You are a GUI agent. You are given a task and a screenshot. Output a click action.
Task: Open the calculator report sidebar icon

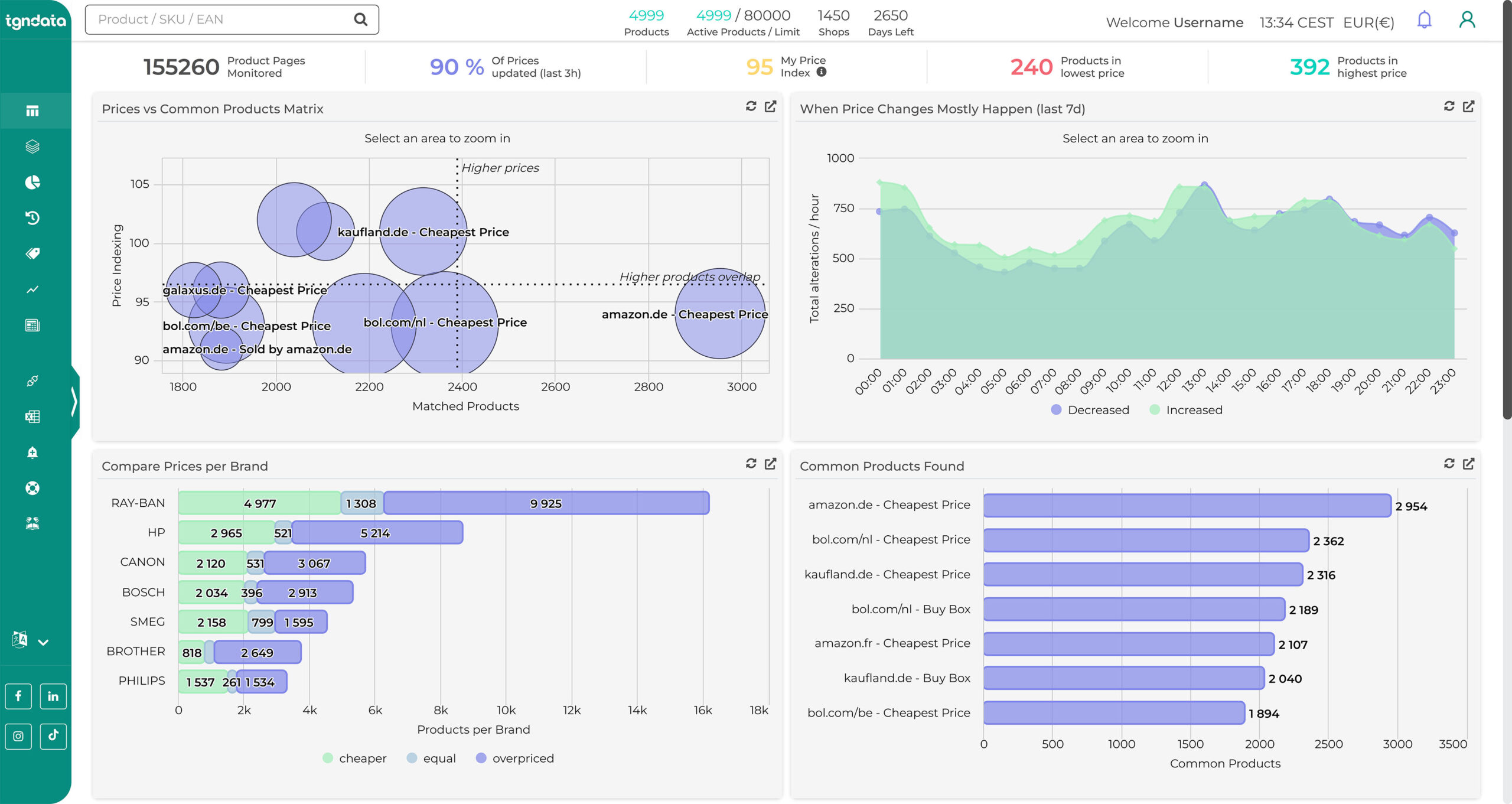click(32, 325)
